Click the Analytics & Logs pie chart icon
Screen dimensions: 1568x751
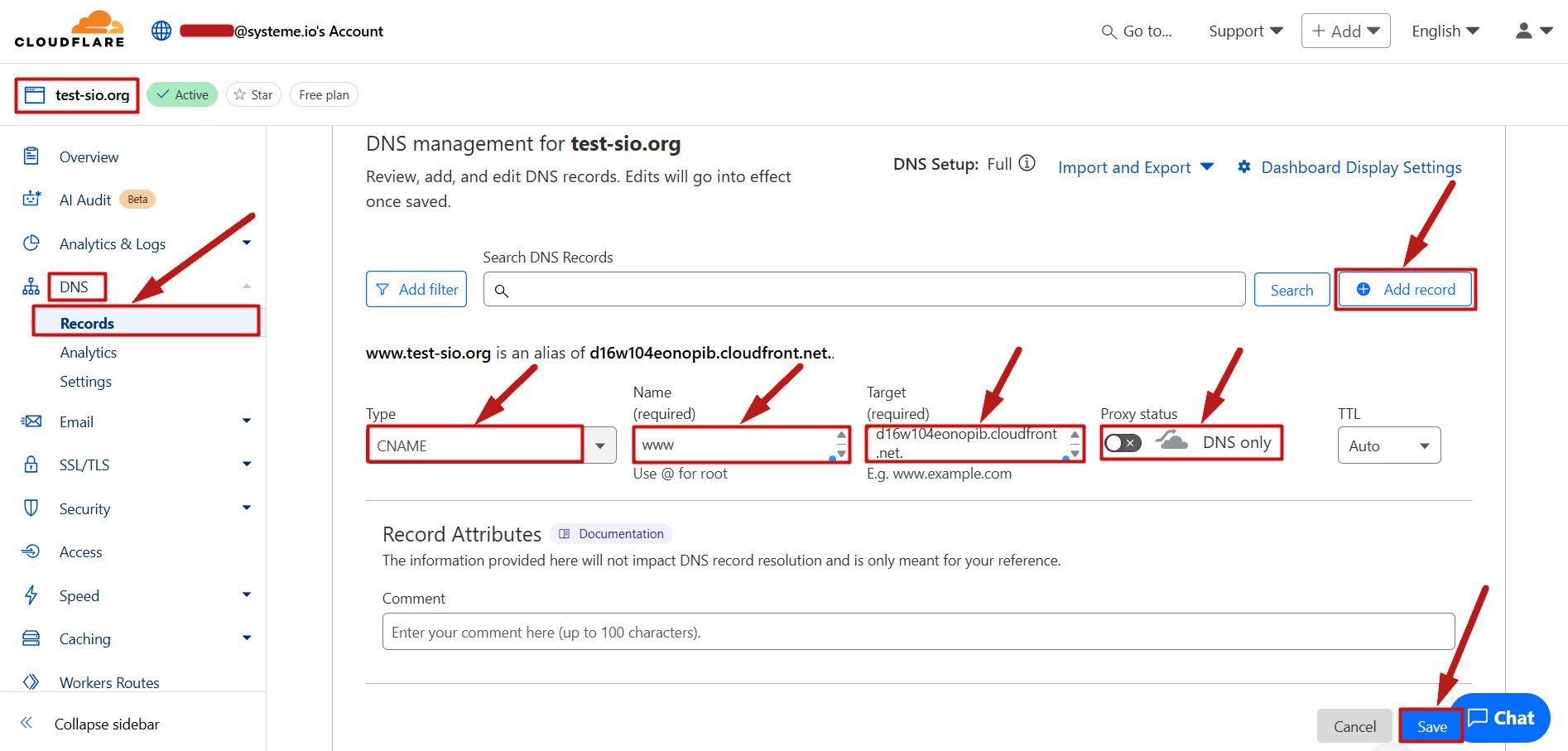tap(31, 243)
